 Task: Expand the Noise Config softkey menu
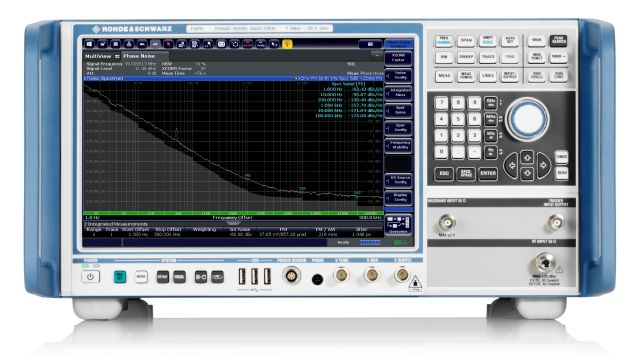tap(398, 76)
